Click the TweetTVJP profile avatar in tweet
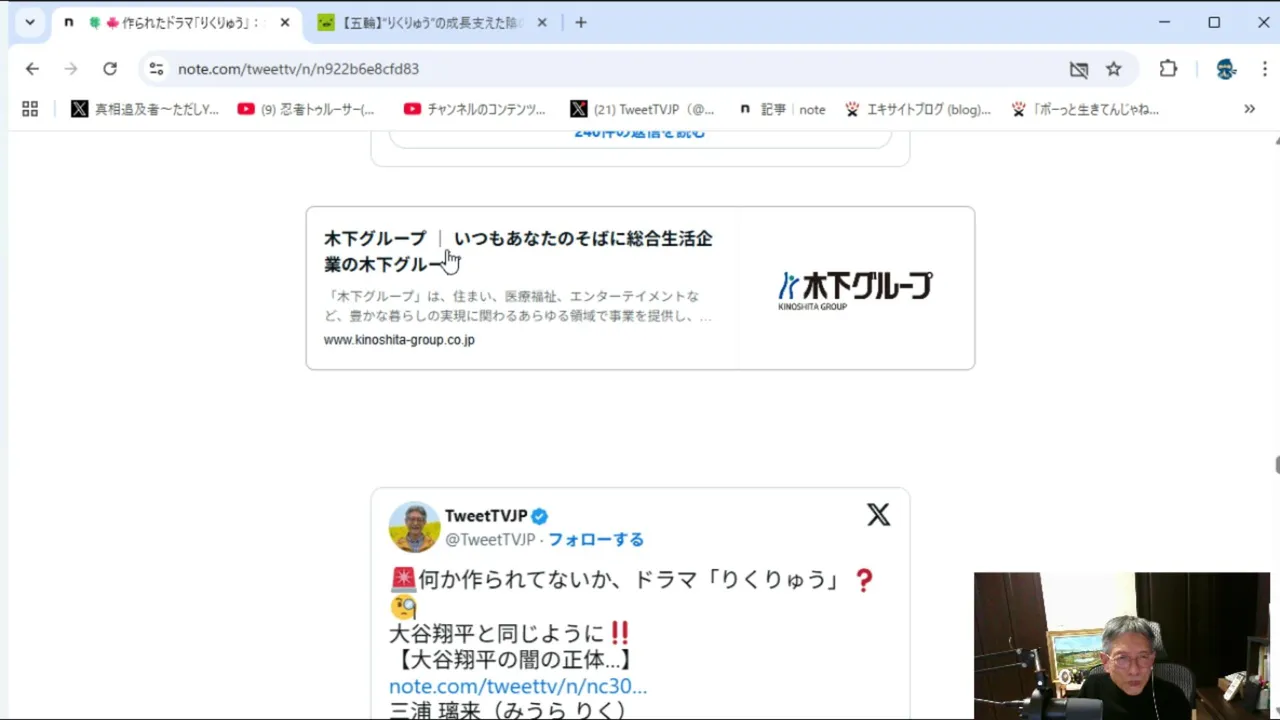 [x=414, y=527]
